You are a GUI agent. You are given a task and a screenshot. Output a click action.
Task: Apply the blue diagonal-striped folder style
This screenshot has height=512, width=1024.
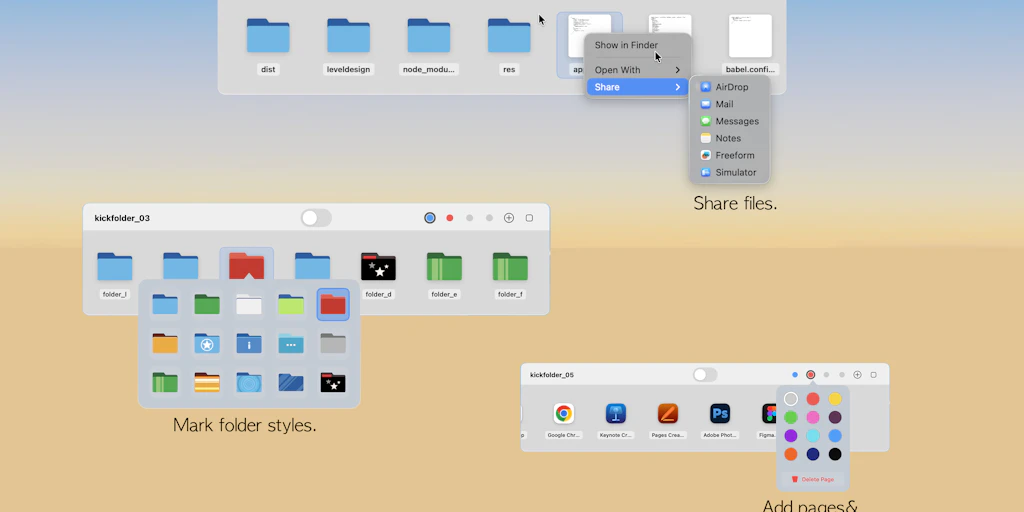pos(291,382)
